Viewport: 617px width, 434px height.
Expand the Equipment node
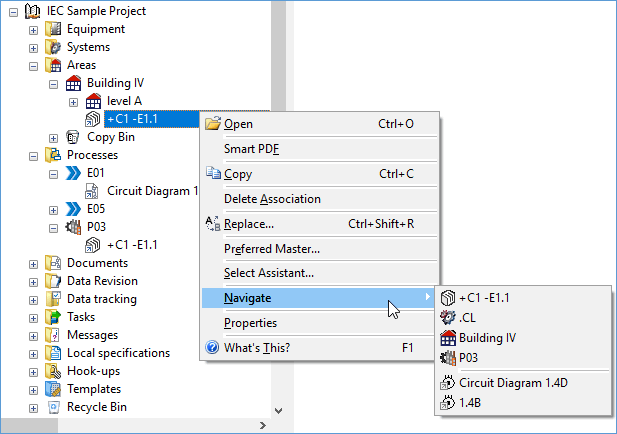[33, 29]
